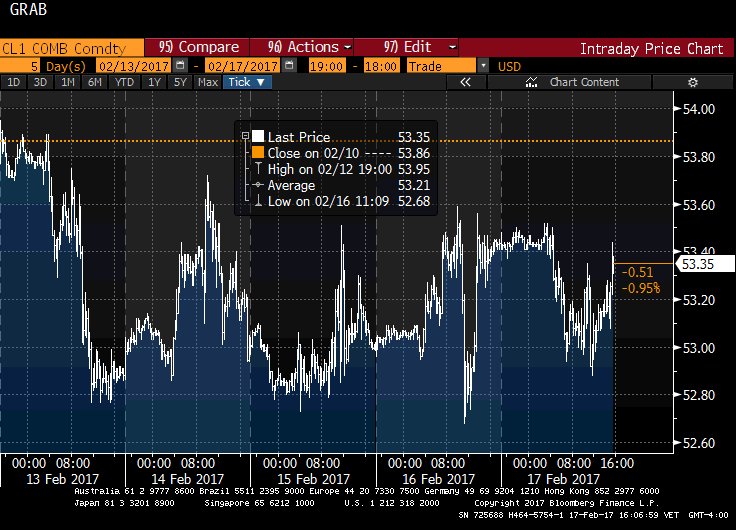Select the Max range button
Screen dimensions: 736x530
click(208, 83)
